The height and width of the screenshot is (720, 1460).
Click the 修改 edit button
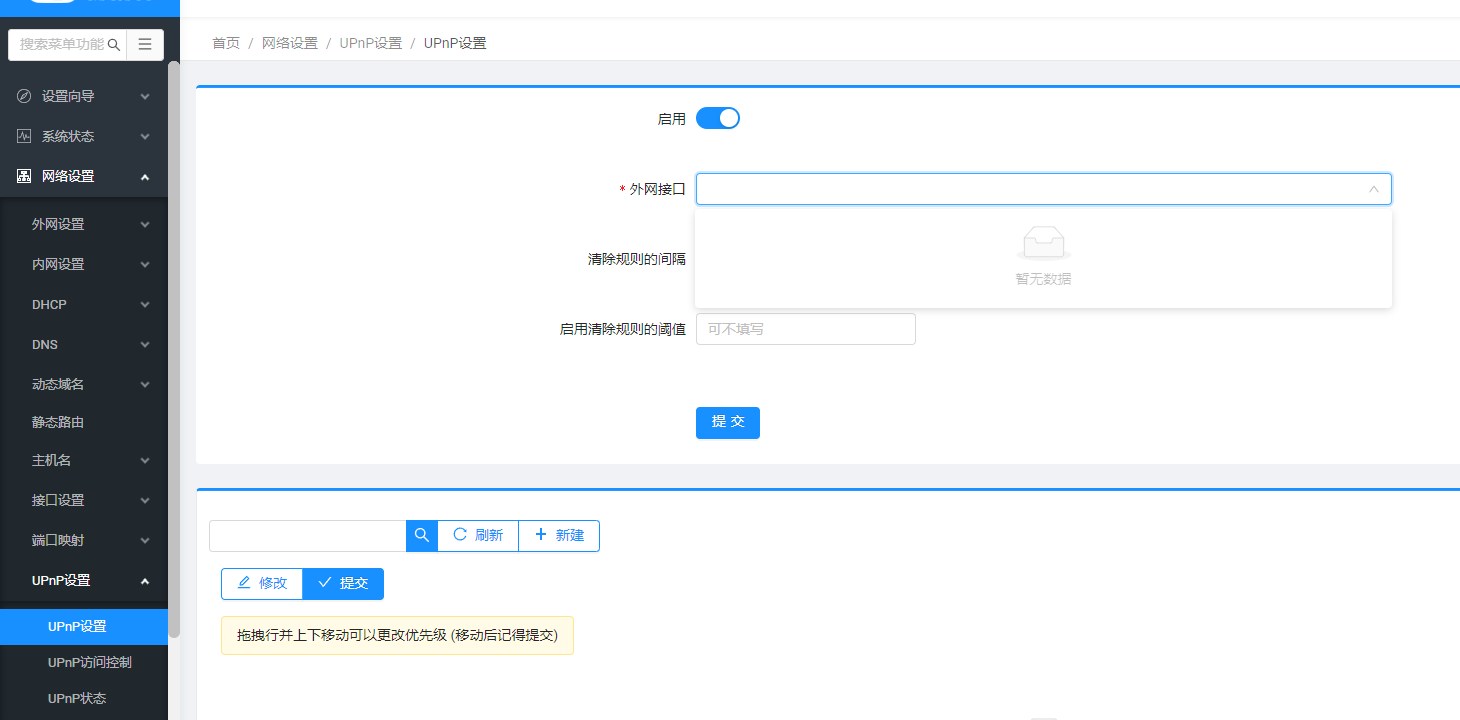pyautogui.click(x=262, y=583)
